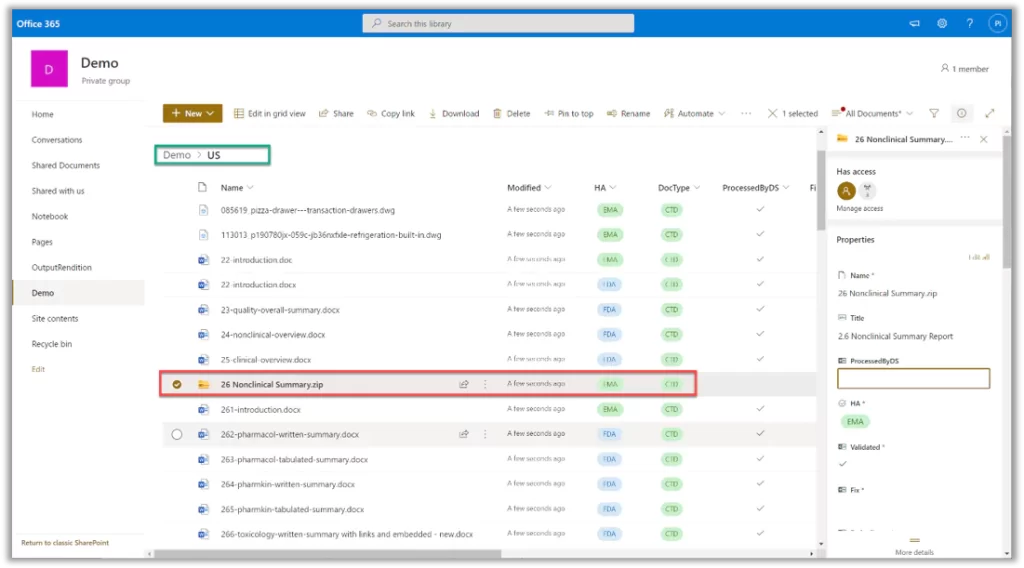Sort by the Name column header
1024x568 pixels.
pos(236,187)
